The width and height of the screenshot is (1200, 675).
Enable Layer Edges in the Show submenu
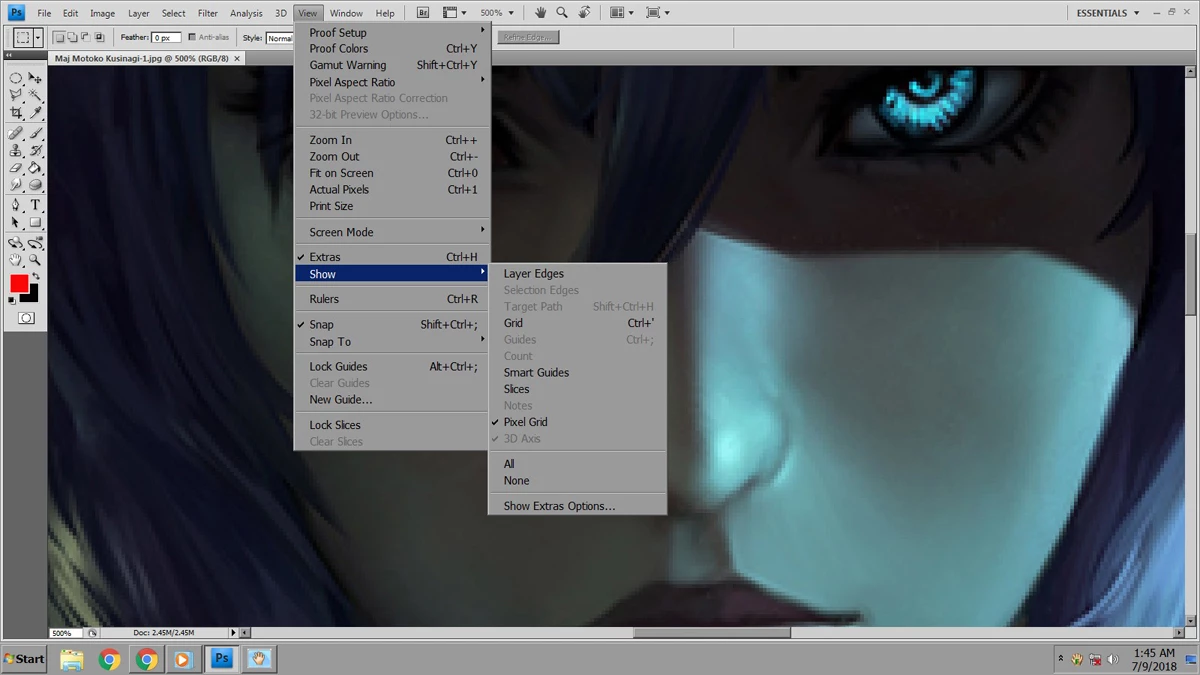[577, 273]
